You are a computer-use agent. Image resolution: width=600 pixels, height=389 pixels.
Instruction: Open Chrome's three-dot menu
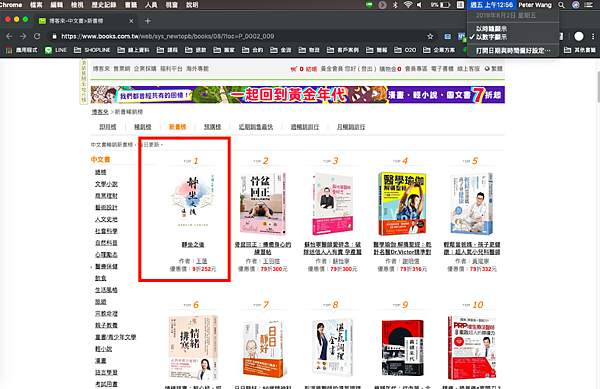(593, 36)
